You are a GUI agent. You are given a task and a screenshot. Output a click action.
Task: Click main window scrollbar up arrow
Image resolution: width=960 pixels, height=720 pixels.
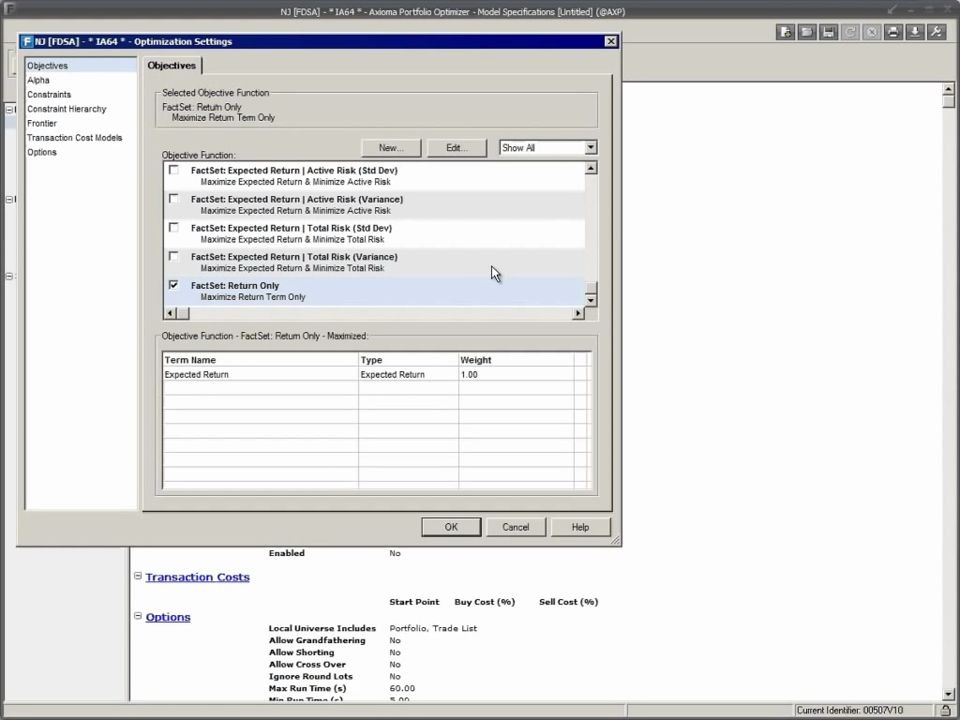pyautogui.click(x=948, y=89)
